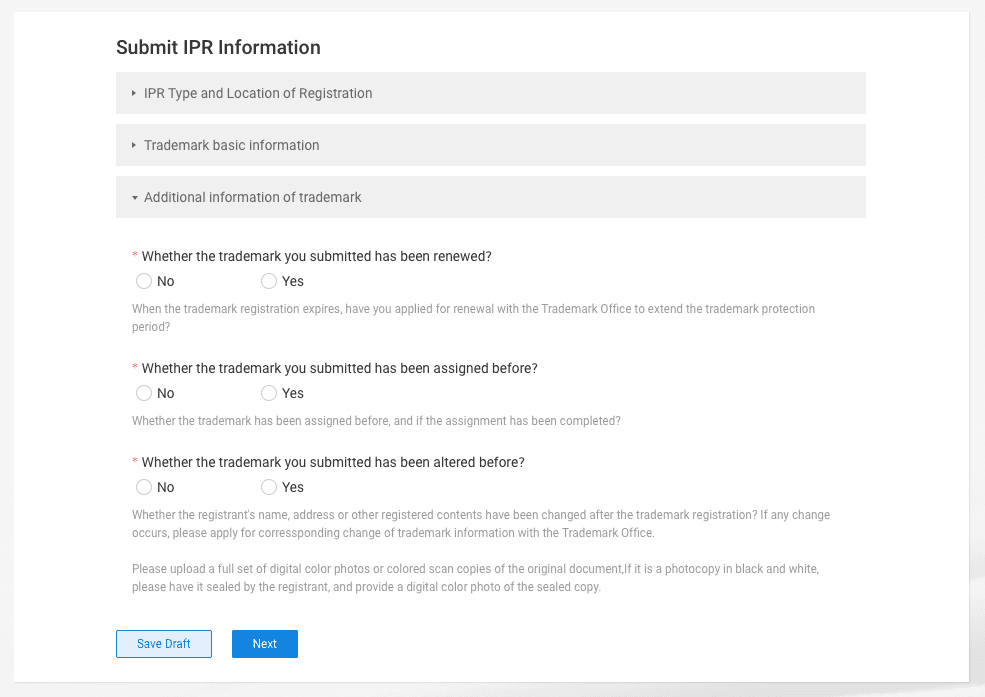Choose 'Yes' for trademark assigned before

point(269,393)
